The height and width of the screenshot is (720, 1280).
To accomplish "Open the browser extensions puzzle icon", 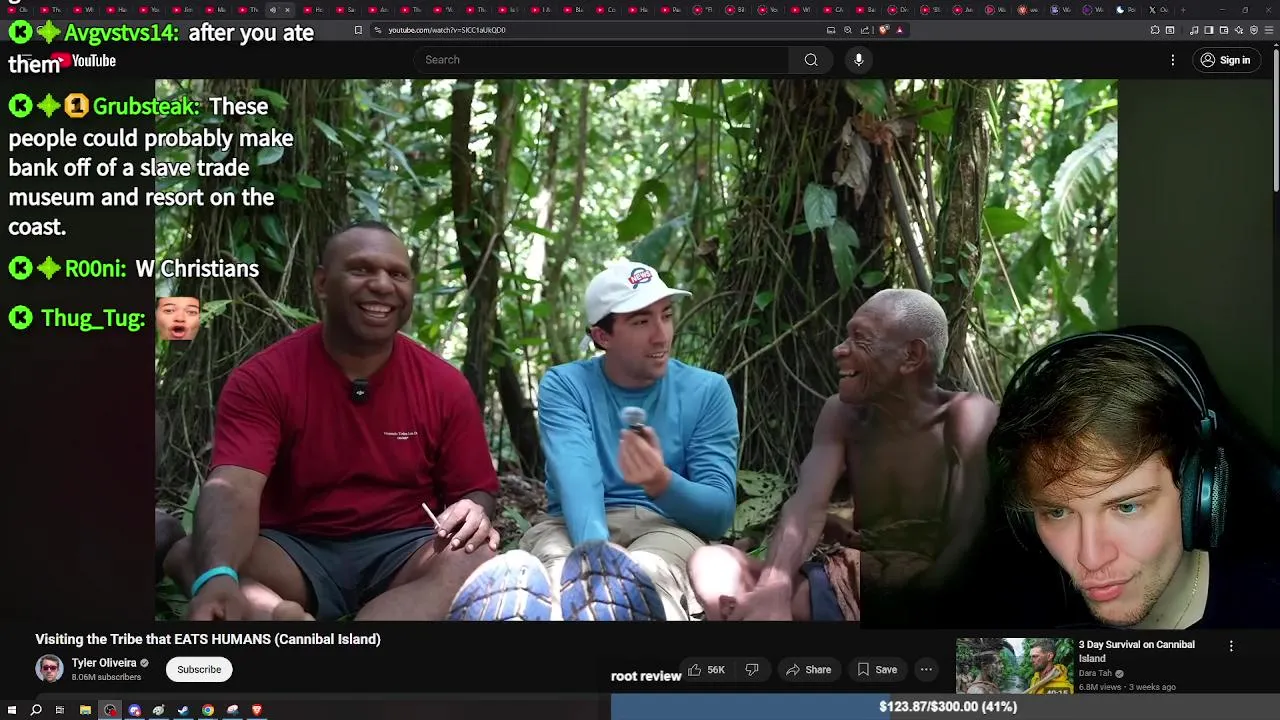I will coord(1155,30).
